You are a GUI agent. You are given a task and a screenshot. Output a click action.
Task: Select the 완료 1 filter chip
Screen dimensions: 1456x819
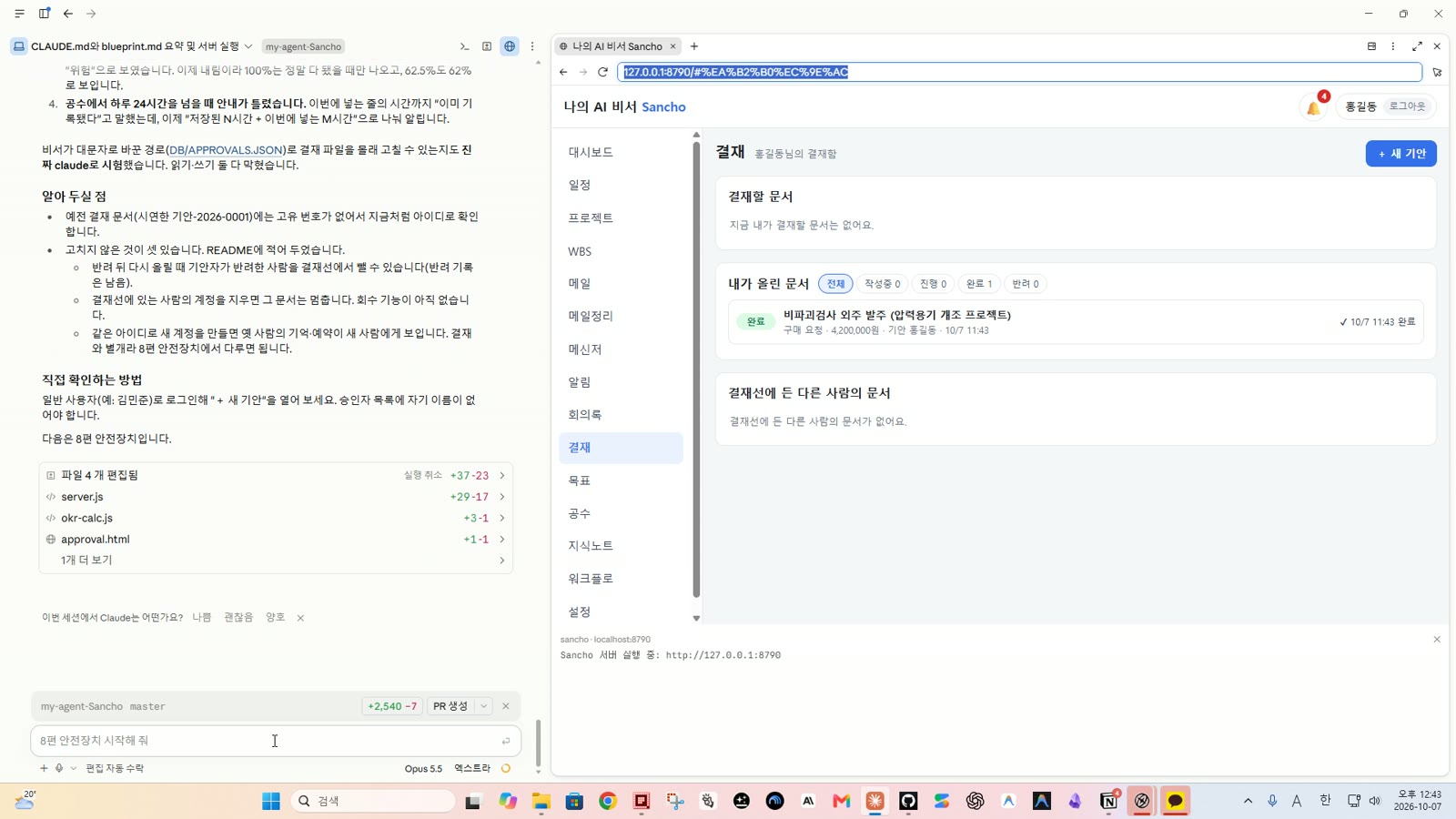[979, 284]
